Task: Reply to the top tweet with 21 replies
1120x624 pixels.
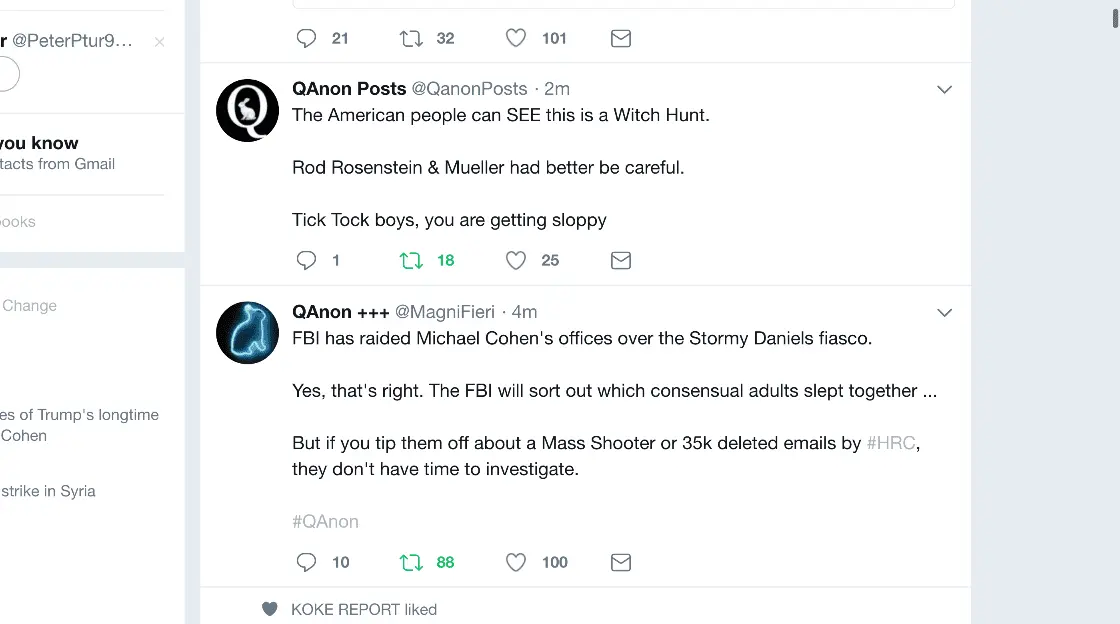Action: point(307,39)
